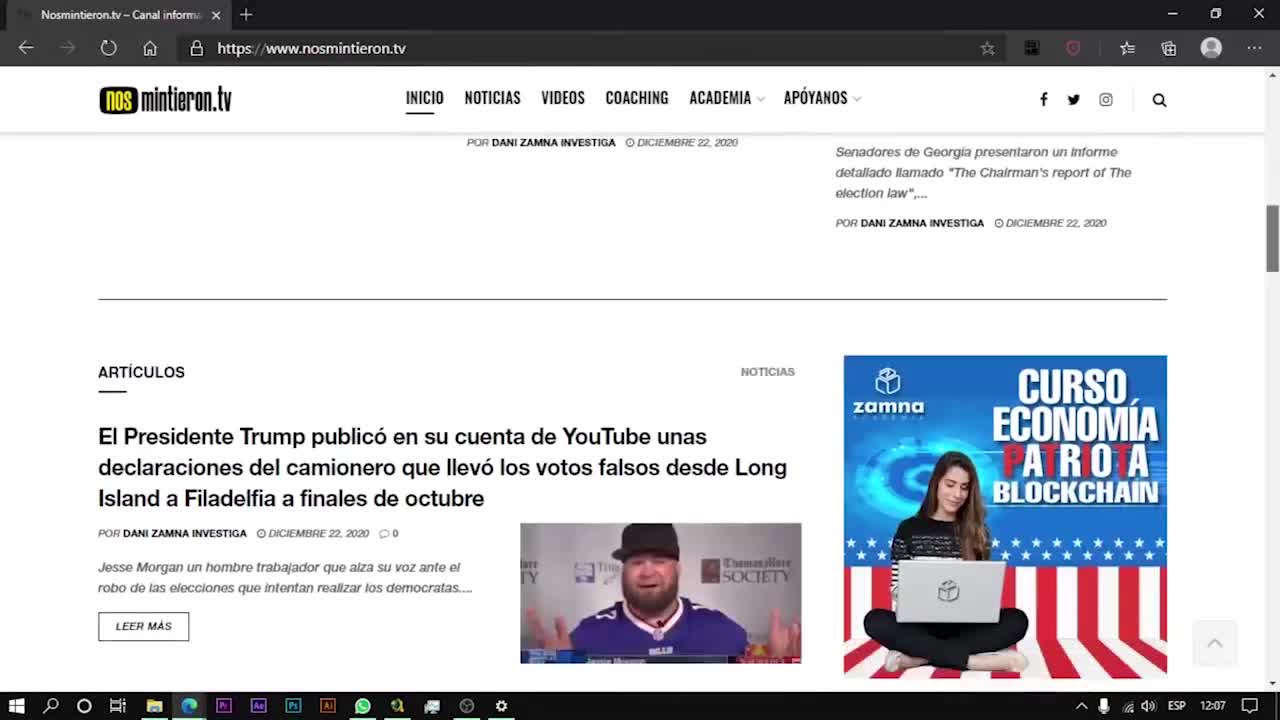
Task: Open the browser Settings and more menu
Action: point(1254,48)
